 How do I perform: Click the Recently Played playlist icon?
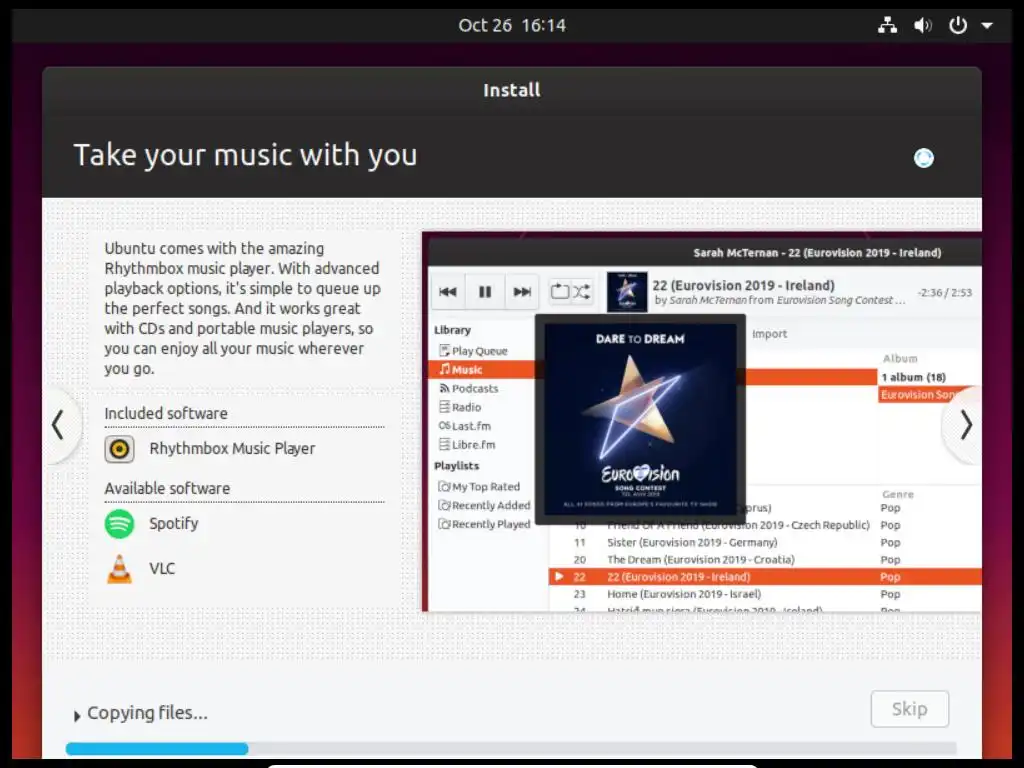[445, 524]
